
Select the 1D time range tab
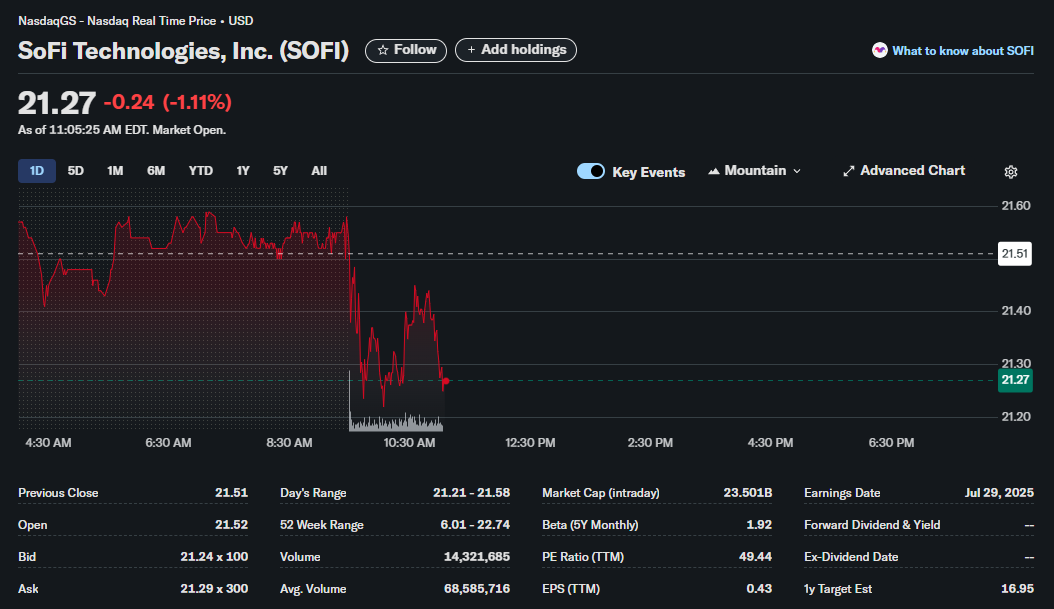point(37,171)
